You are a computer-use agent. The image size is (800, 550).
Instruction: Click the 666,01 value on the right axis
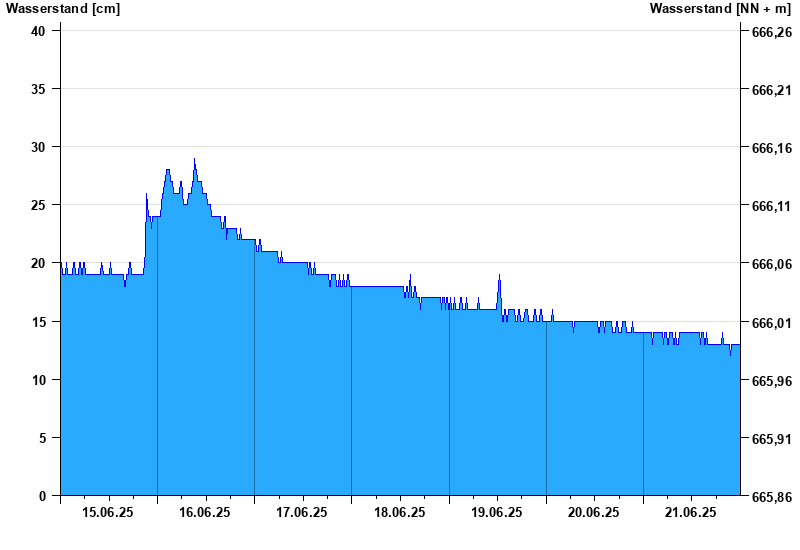771,323
